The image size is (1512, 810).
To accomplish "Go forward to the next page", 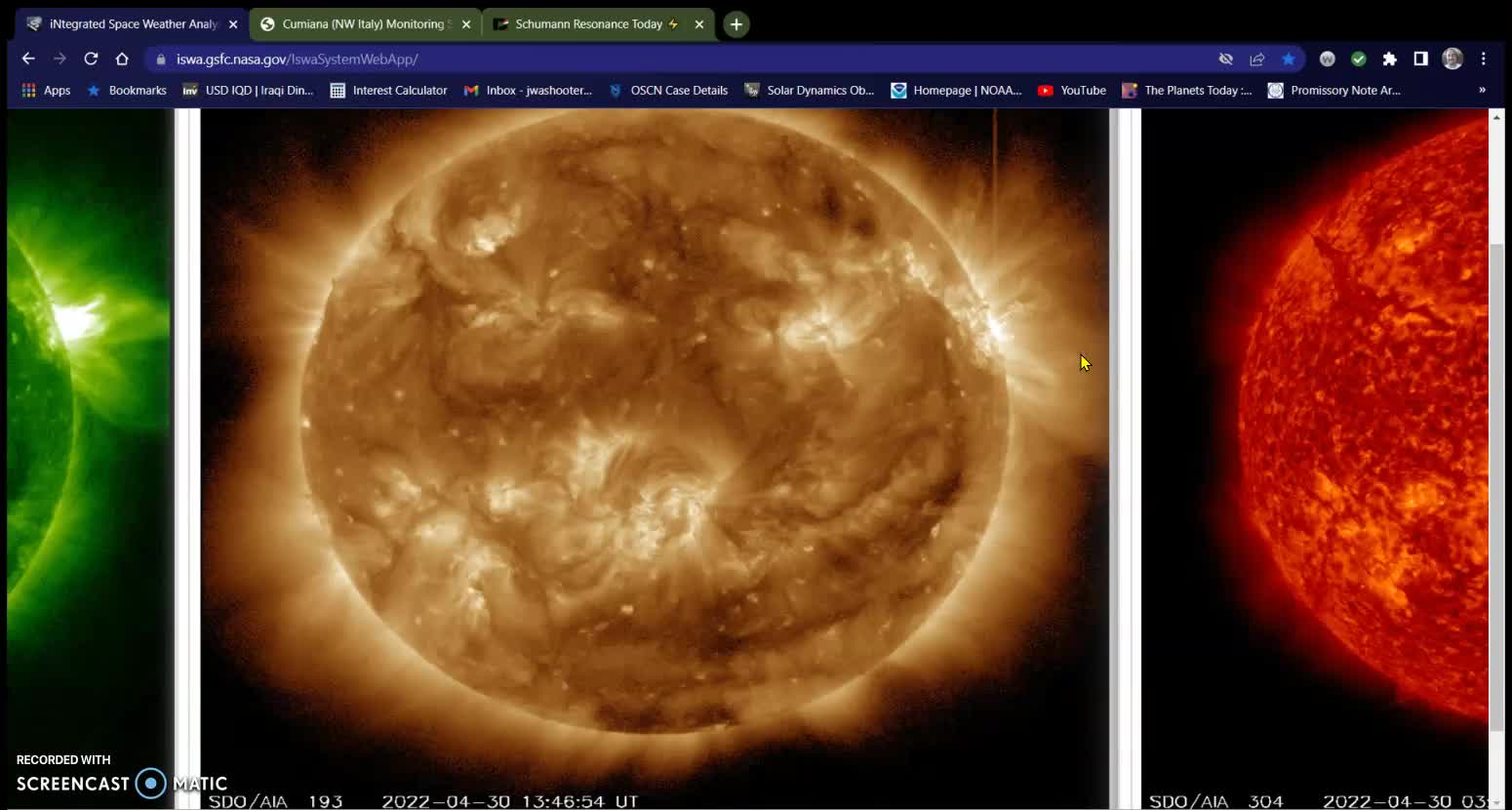I will pyautogui.click(x=60, y=59).
